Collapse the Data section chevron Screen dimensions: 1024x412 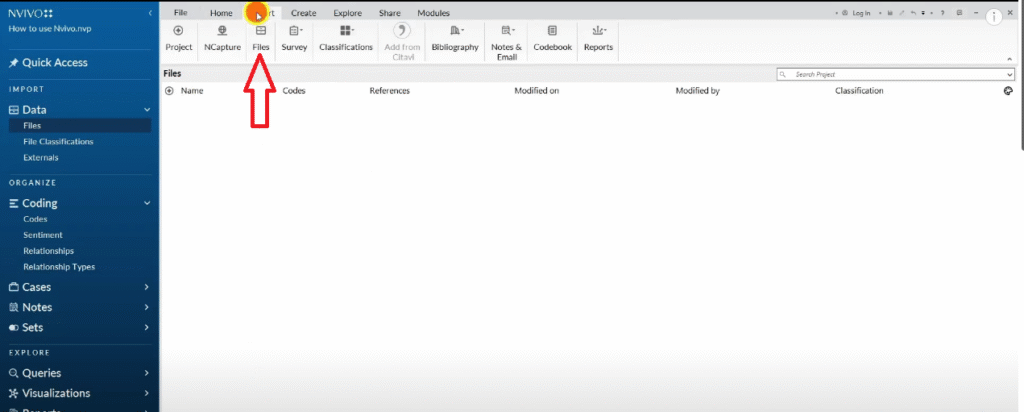(147, 110)
